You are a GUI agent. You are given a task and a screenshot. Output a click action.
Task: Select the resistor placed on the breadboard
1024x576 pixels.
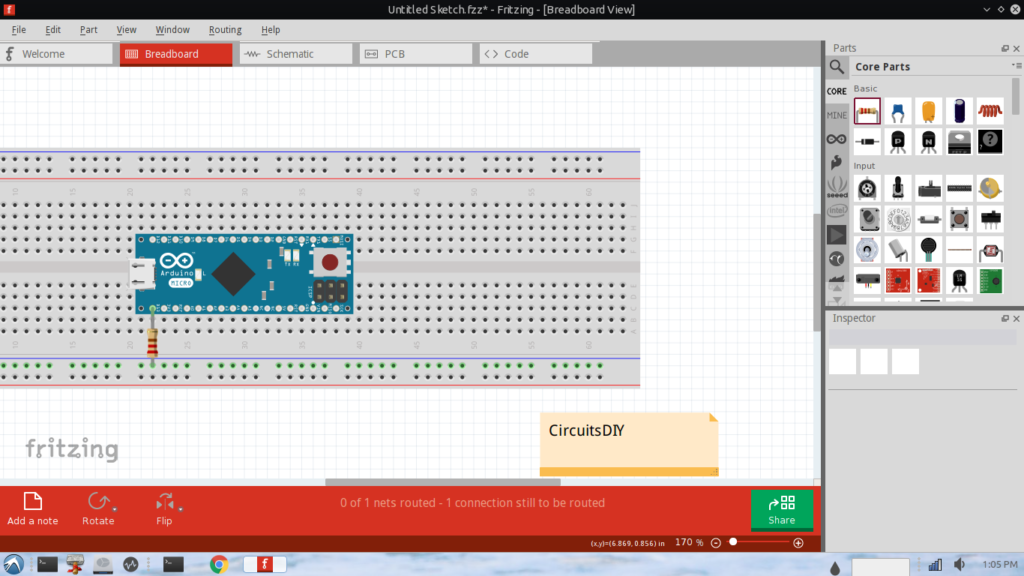[152, 342]
